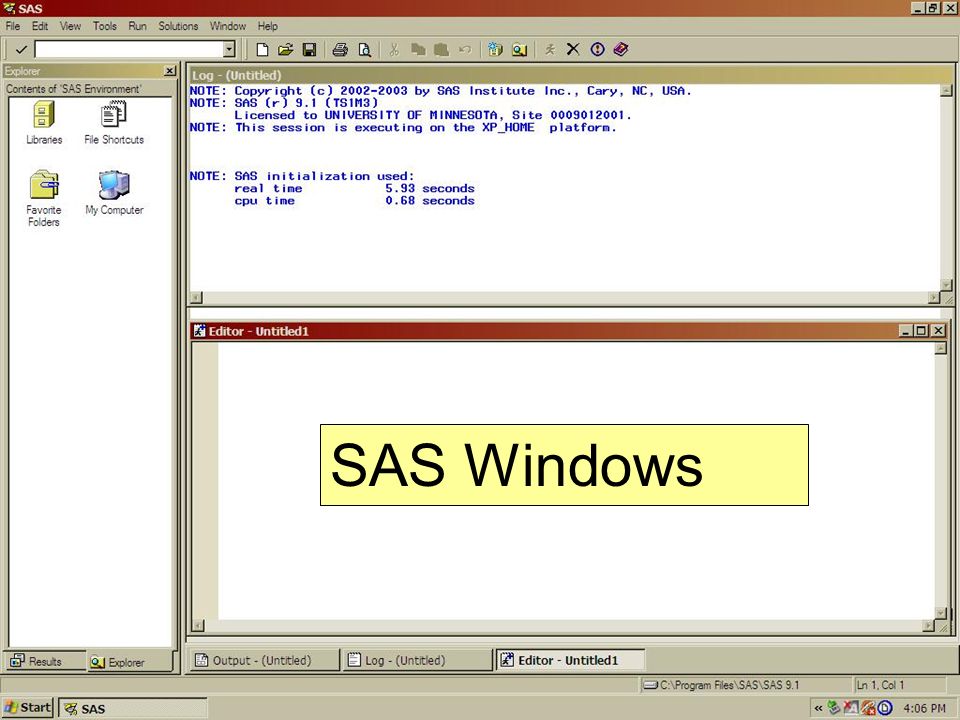Open the View menu

(70, 26)
